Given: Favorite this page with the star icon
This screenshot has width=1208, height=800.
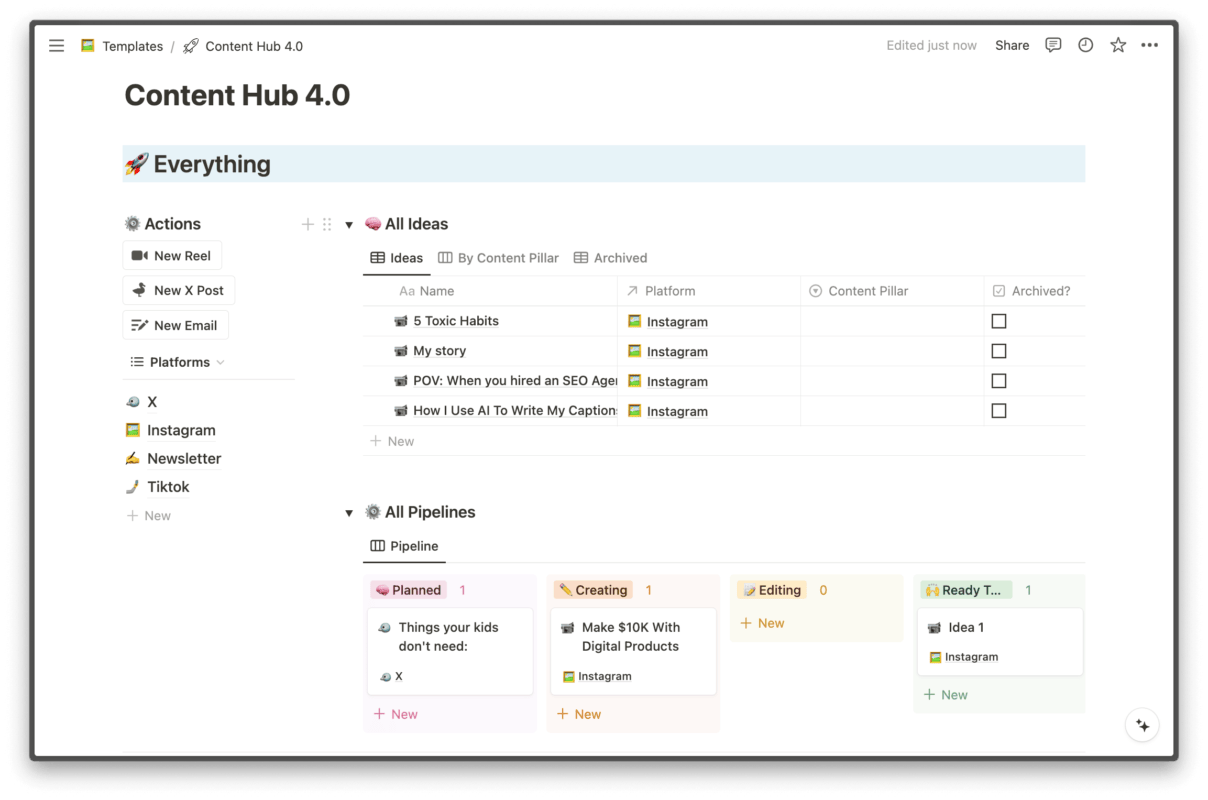Looking at the screenshot, I should (x=1117, y=45).
